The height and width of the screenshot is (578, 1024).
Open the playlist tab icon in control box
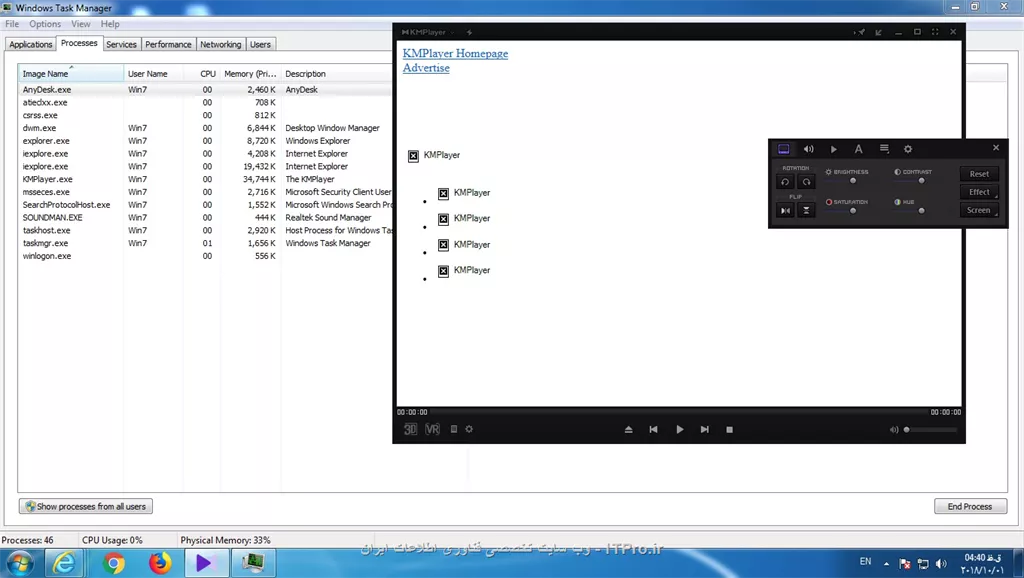(884, 149)
